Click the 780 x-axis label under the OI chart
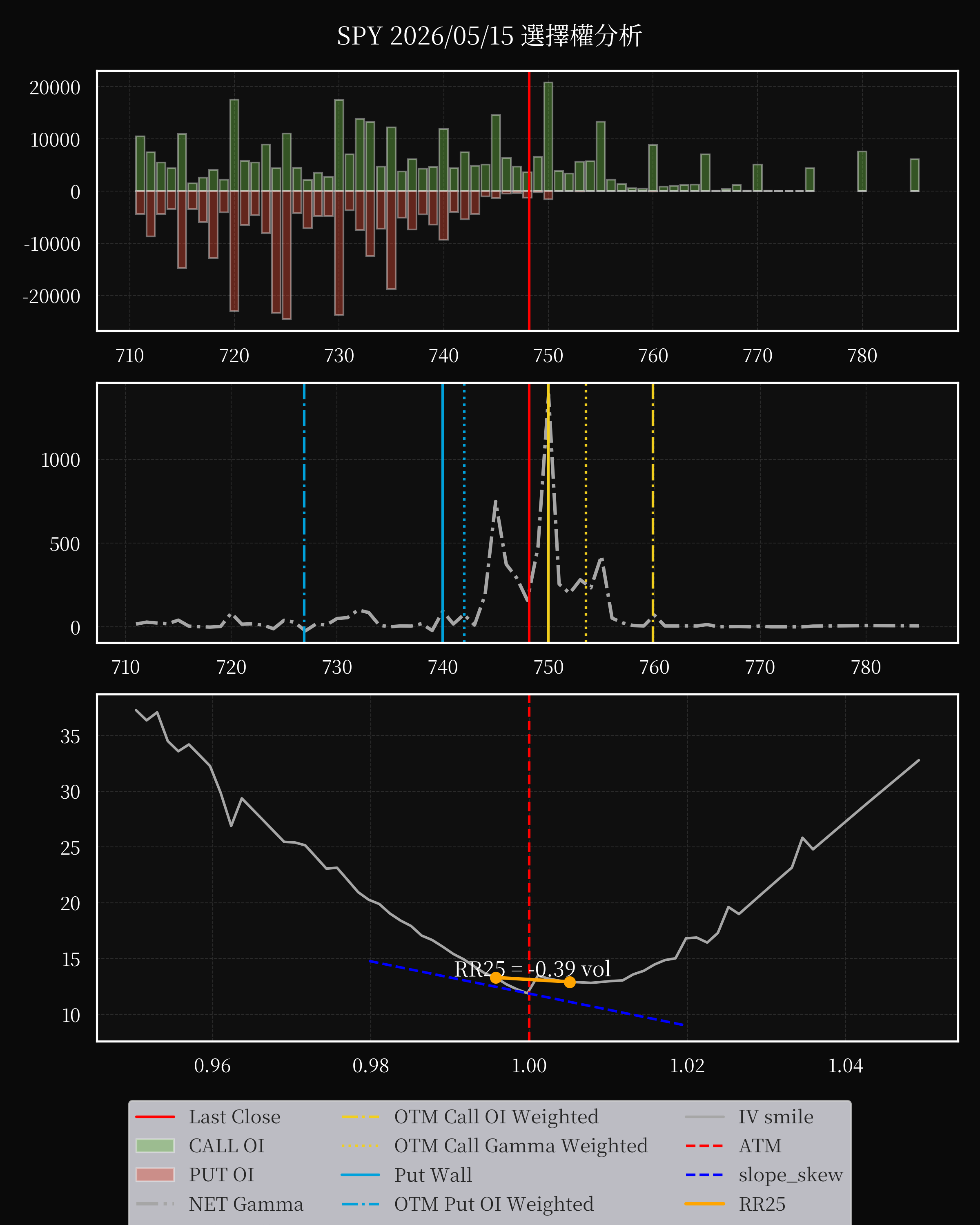980x1225 pixels. point(862,356)
